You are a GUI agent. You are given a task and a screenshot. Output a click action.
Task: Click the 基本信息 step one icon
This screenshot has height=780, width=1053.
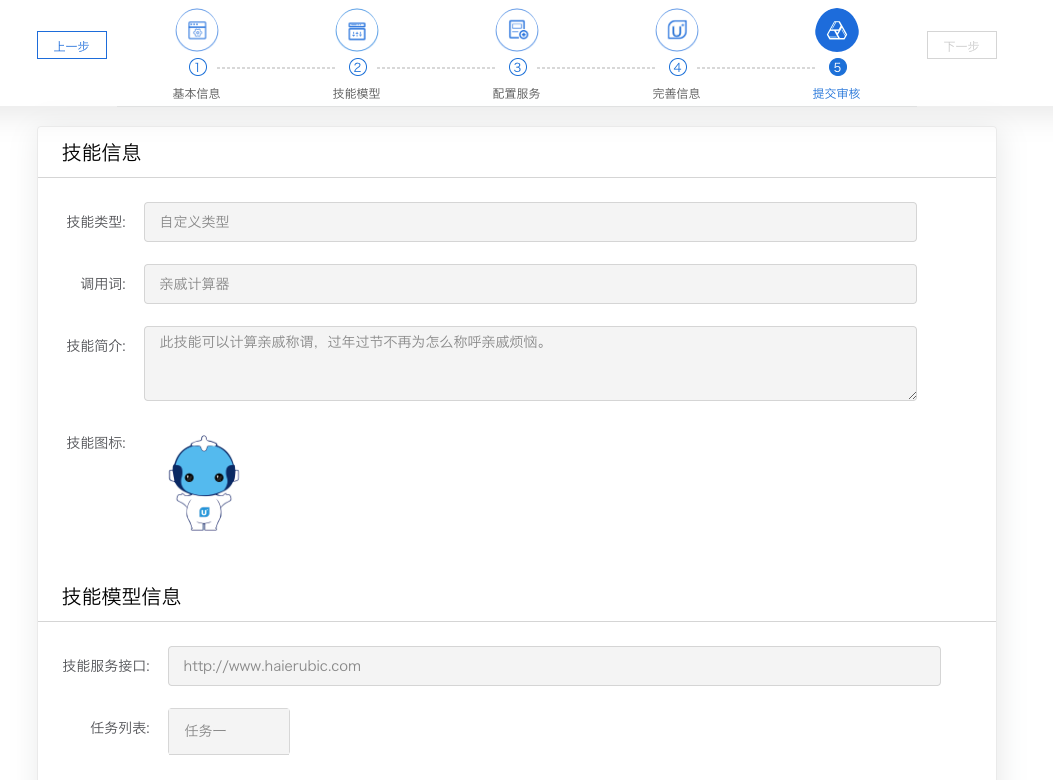pos(197,30)
